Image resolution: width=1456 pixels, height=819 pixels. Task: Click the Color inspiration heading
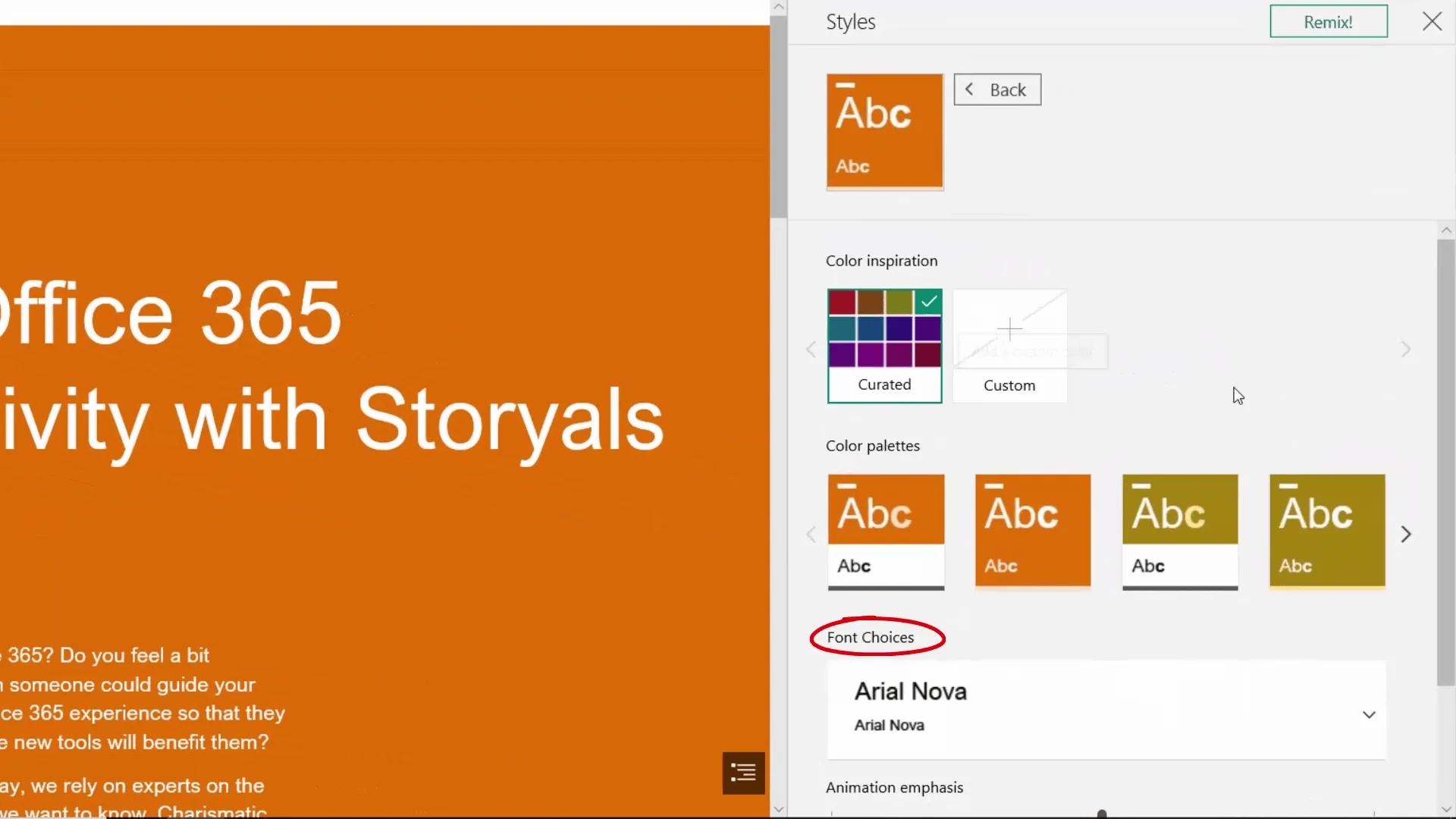tap(881, 261)
